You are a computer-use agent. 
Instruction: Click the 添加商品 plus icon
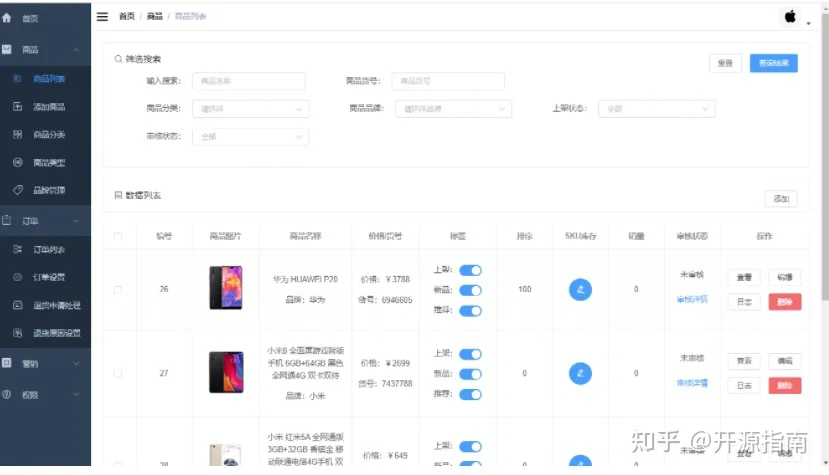tap(17, 106)
